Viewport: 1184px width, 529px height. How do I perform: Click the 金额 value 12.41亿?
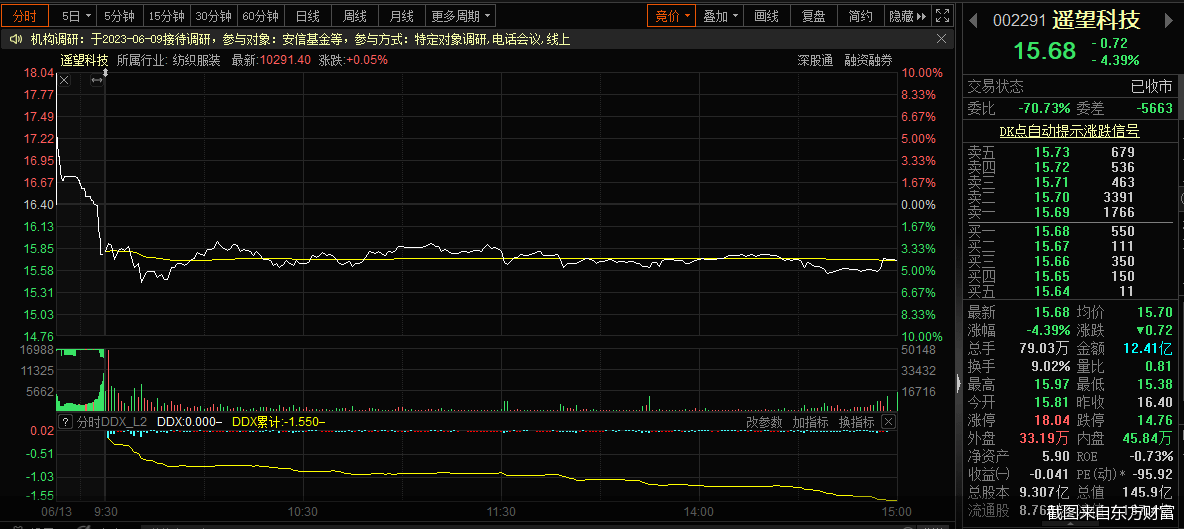1148,348
